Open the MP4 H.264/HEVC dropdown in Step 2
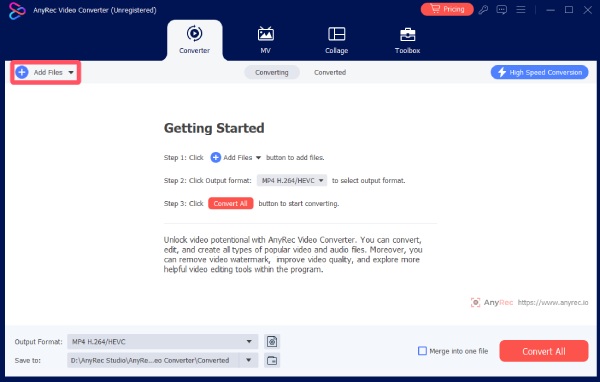 point(292,180)
